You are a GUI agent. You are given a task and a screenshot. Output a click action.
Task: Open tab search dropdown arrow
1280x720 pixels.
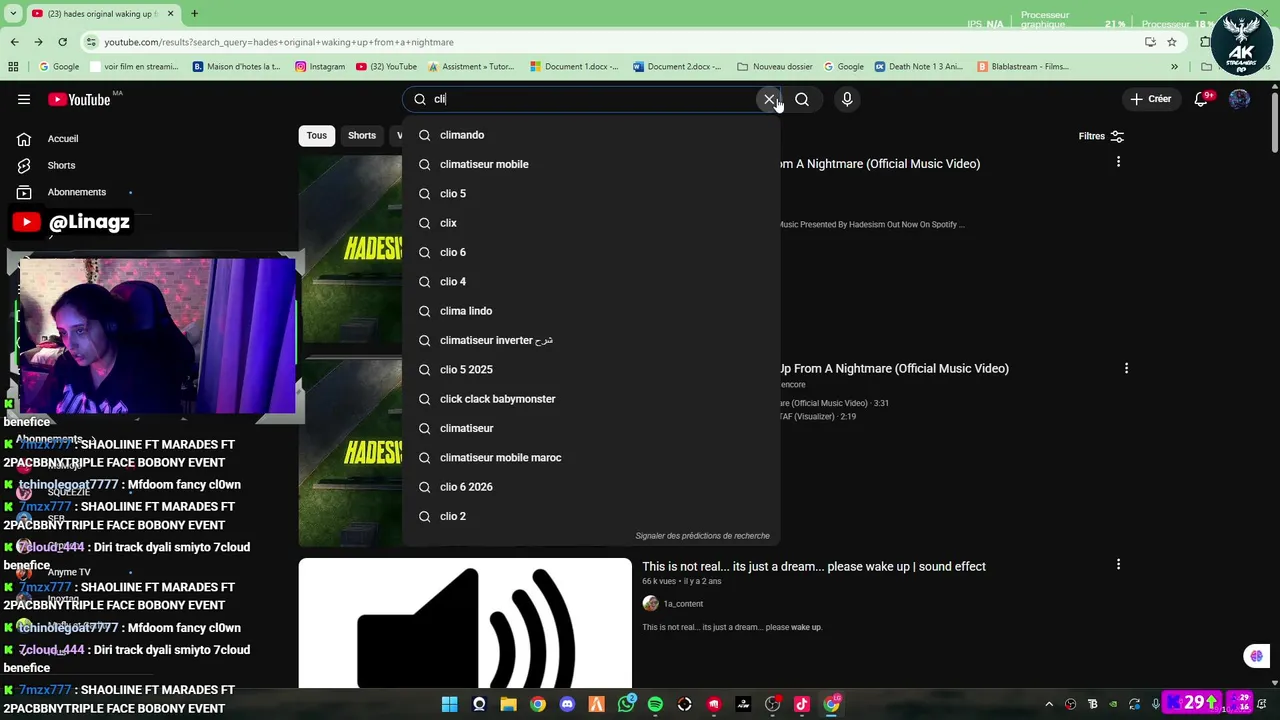coord(11,13)
